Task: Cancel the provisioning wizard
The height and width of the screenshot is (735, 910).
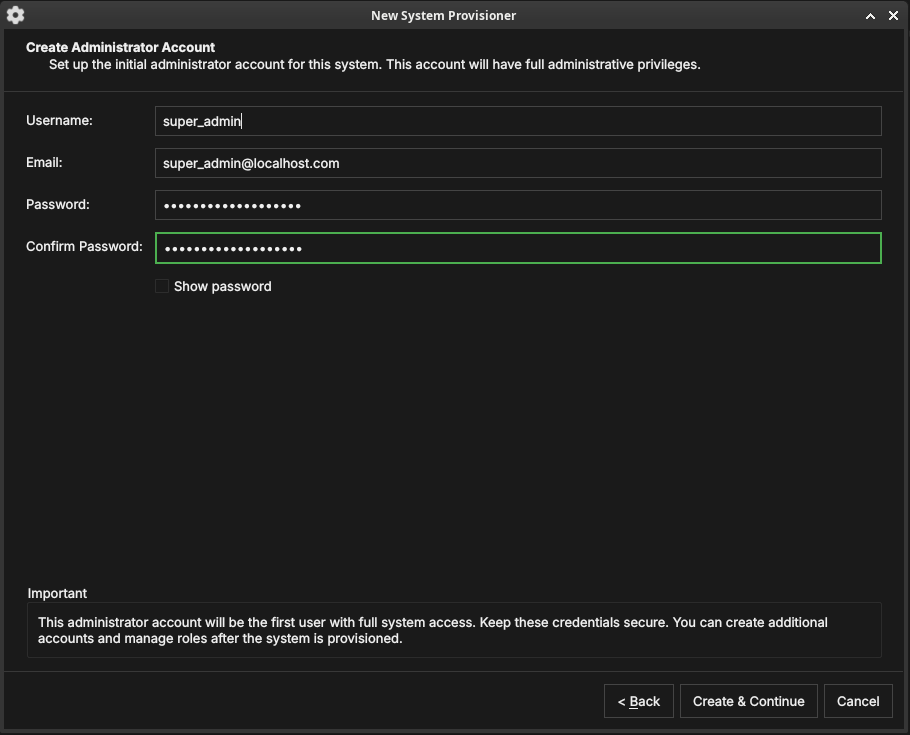Action: 858,701
